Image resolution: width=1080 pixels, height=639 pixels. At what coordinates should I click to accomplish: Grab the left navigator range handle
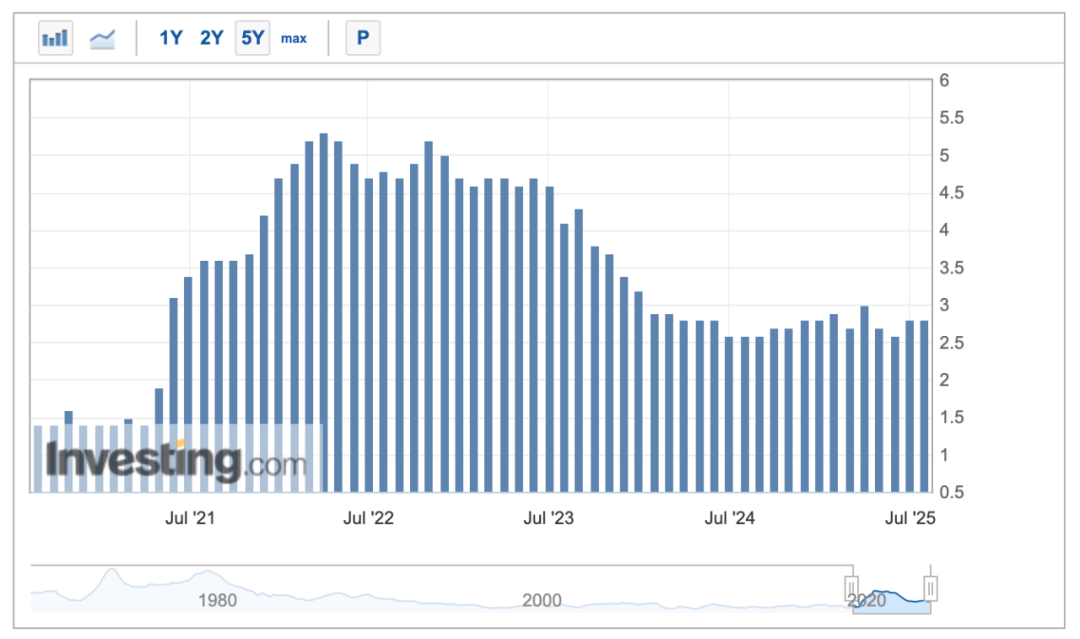[x=852, y=587]
